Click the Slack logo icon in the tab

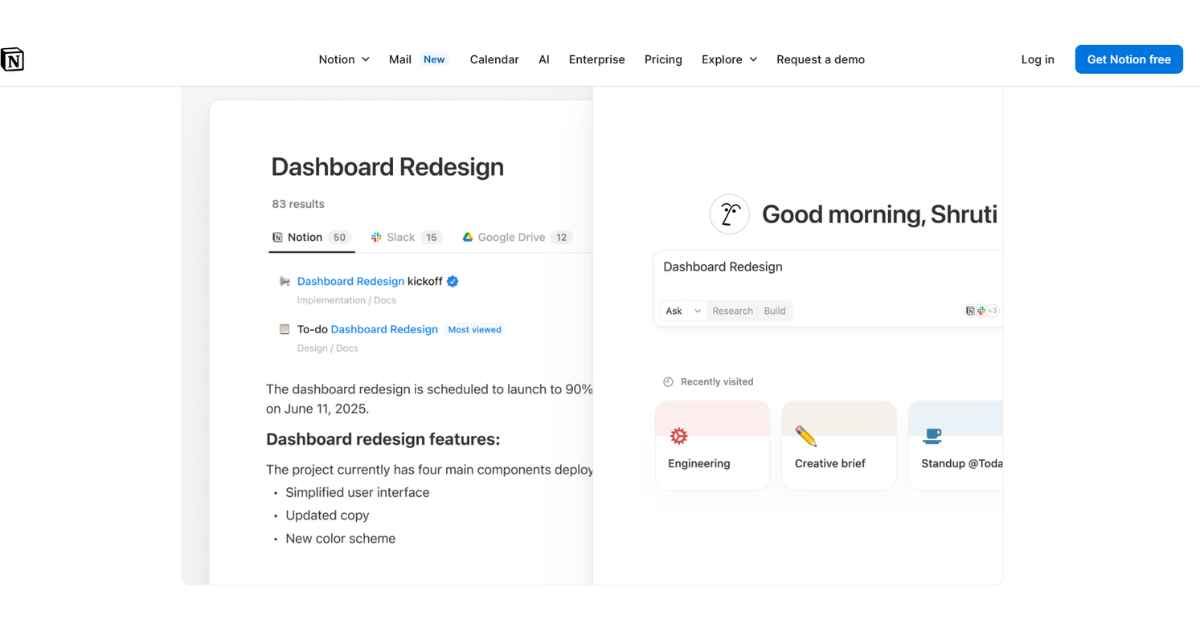click(376, 237)
